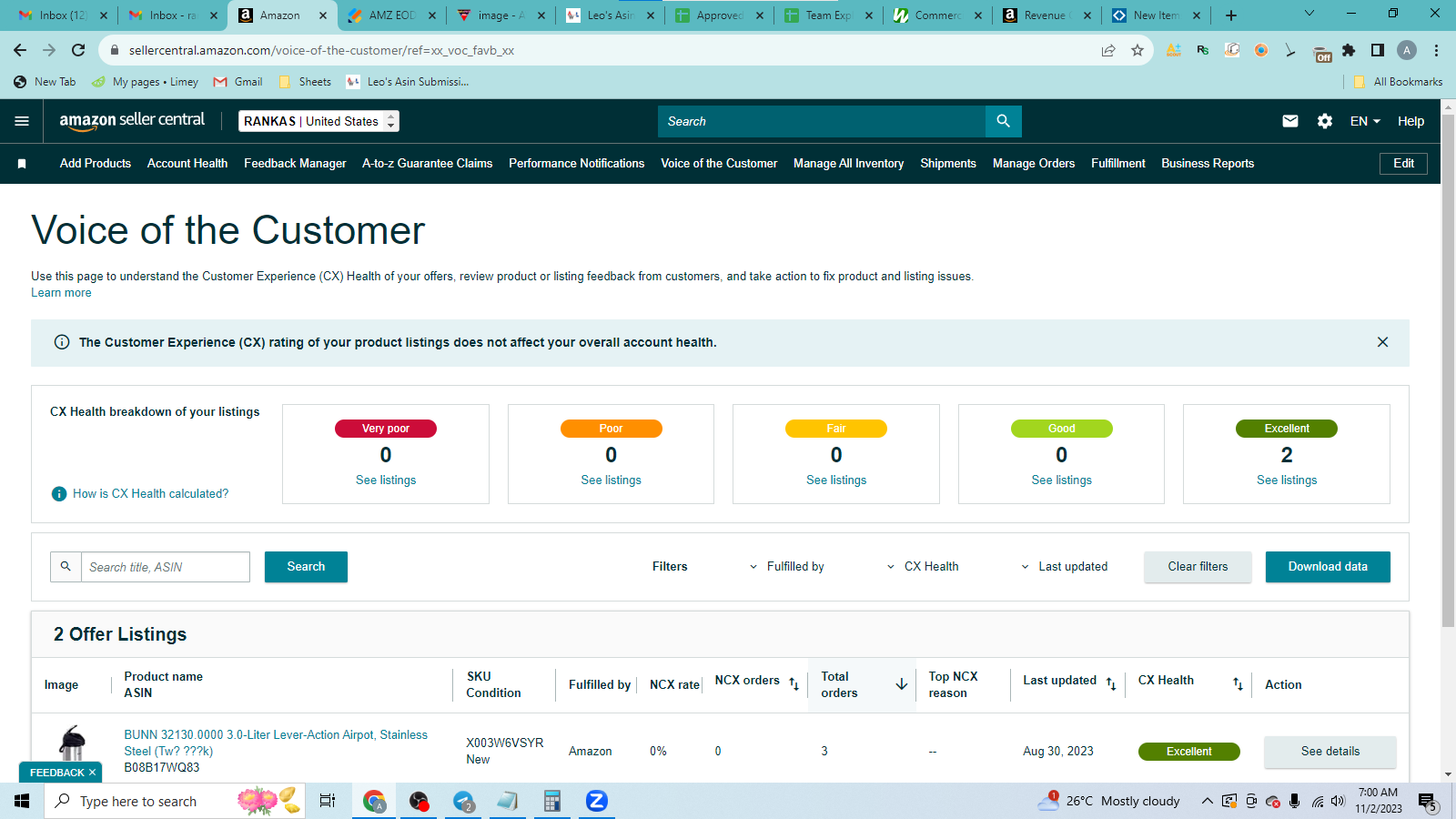
Task: Go back to the previous browser page
Action: coord(20,51)
